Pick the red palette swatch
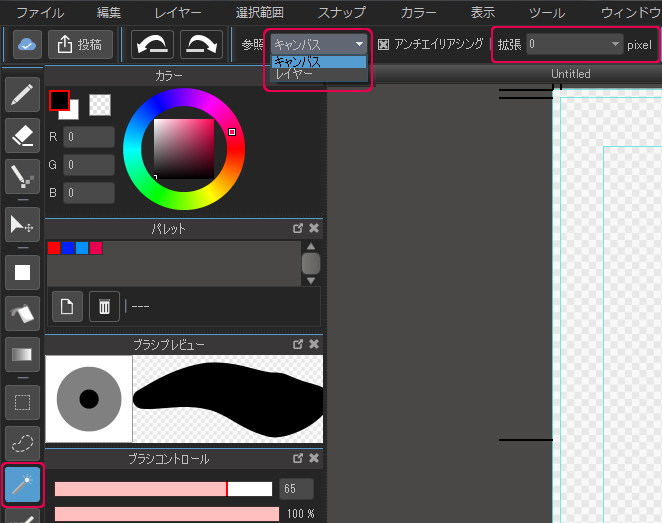Image resolution: width=662 pixels, height=523 pixels. coord(54,248)
